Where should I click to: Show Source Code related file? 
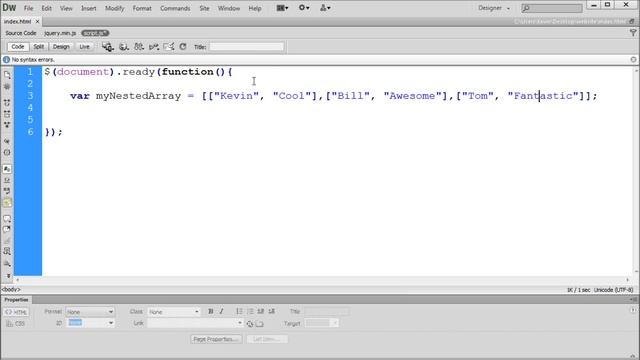(x=21, y=33)
